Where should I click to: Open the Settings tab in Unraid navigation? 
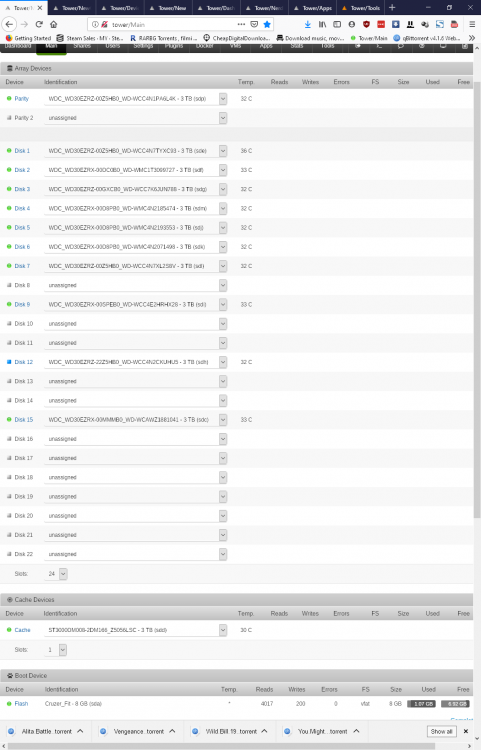[x=143, y=46]
